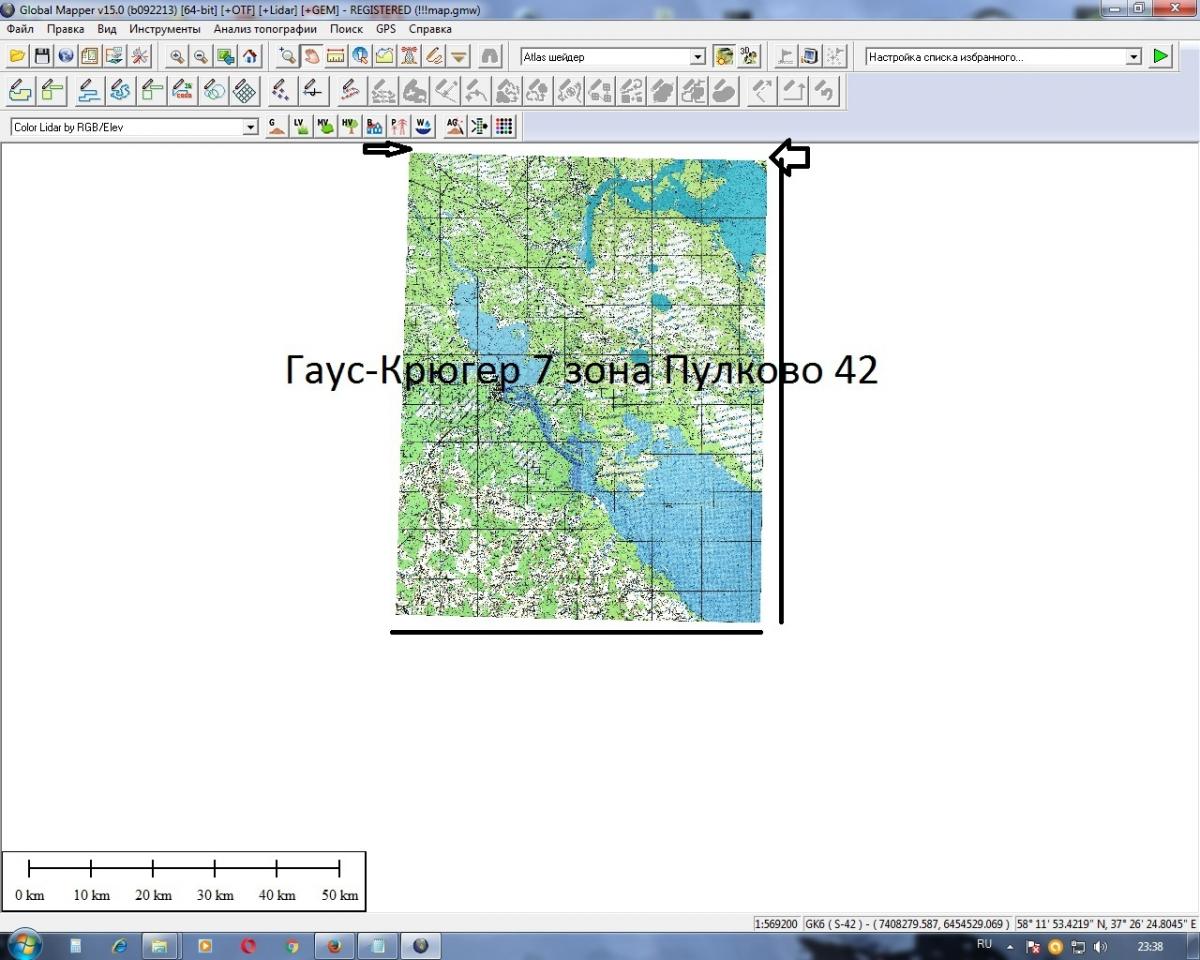Open the Файл menu
Viewport: 1200px width, 960px height.
click(20, 29)
